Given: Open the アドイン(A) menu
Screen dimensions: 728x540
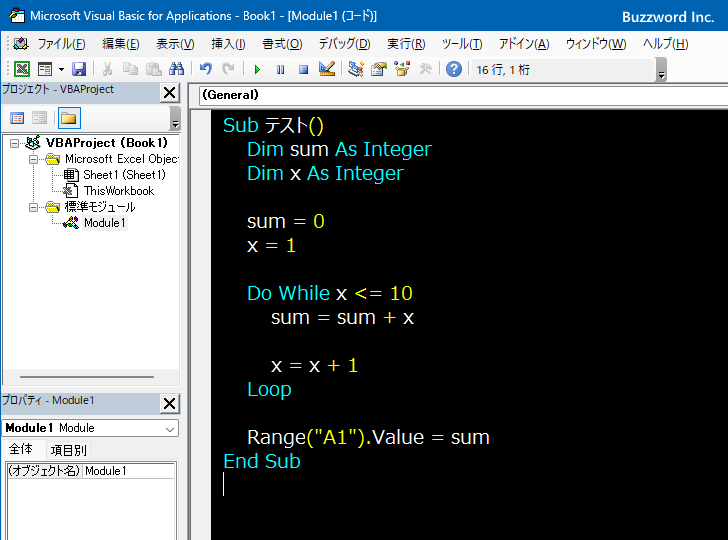Looking at the screenshot, I should coord(524,44).
